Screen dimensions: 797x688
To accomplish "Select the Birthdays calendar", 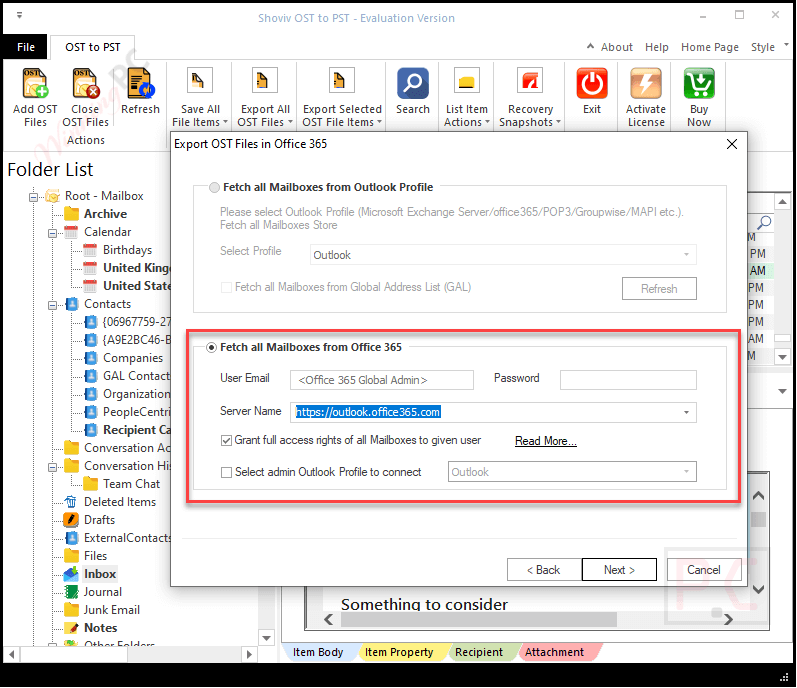I will pos(127,250).
